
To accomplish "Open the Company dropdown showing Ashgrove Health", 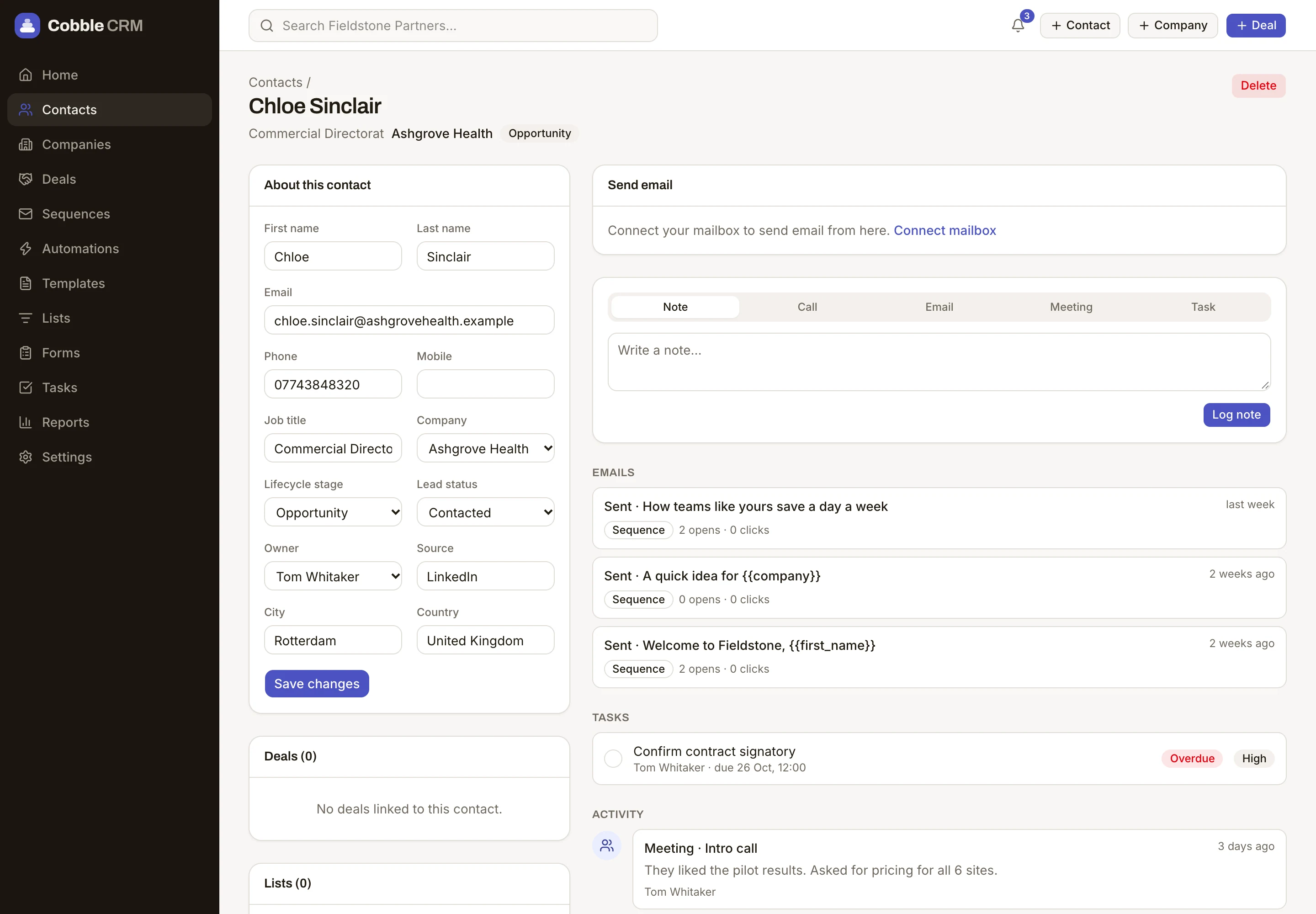I will coord(485,448).
